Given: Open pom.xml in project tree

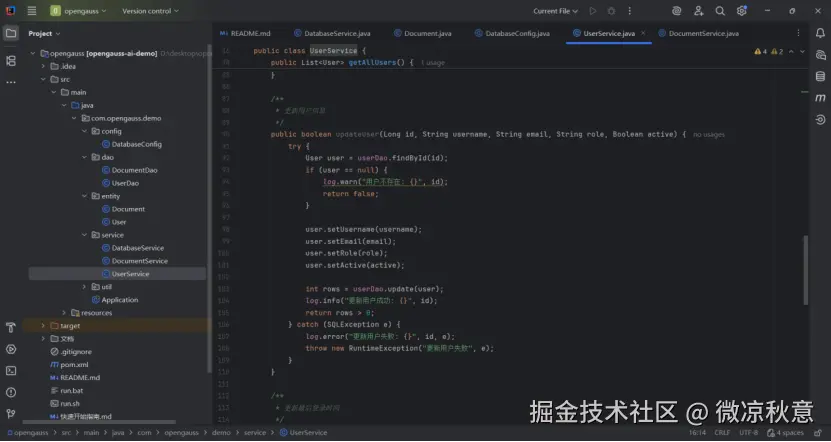Looking at the screenshot, I should [x=69, y=365].
